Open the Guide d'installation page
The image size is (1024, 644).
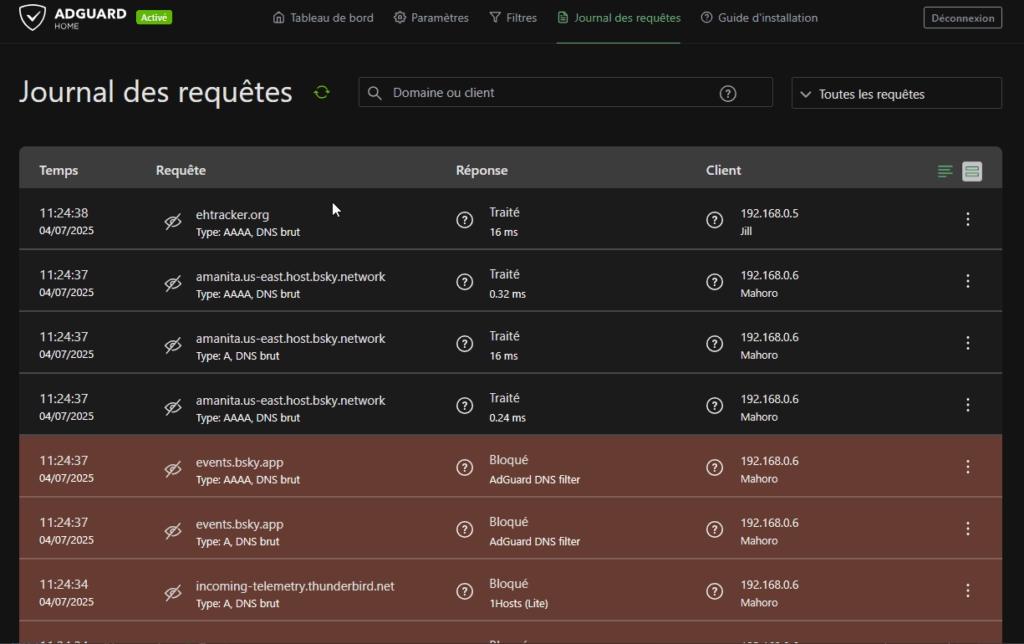pyautogui.click(x=759, y=18)
